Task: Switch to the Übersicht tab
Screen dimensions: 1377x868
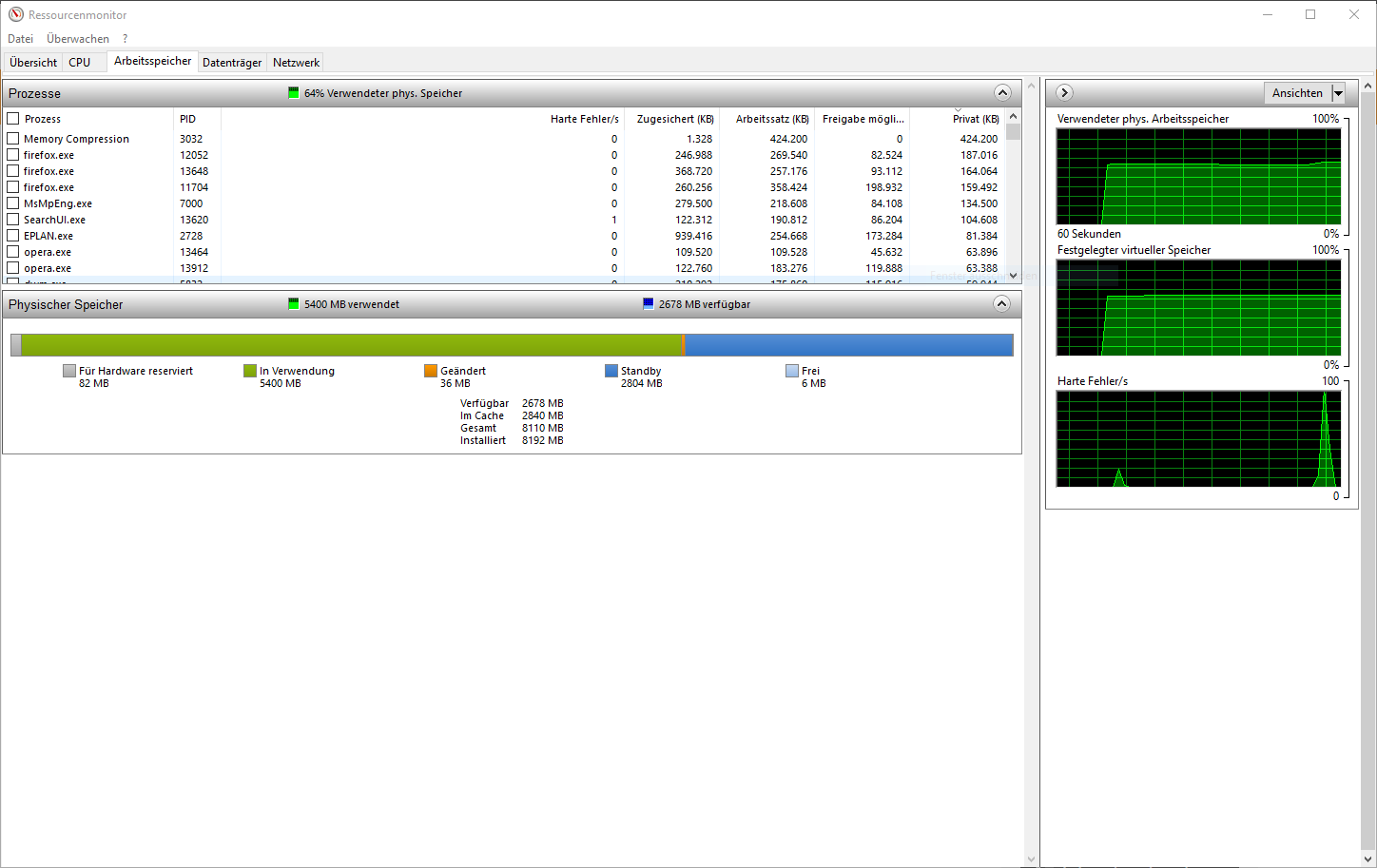Action: pyautogui.click(x=33, y=63)
